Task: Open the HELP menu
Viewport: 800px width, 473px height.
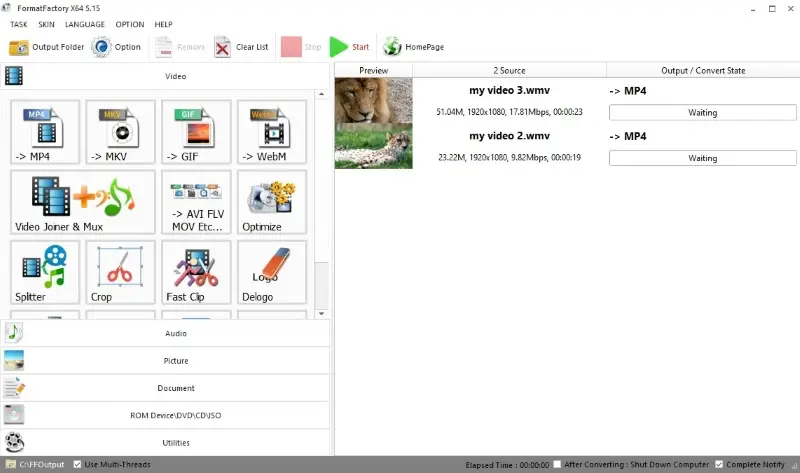Action: point(163,24)
